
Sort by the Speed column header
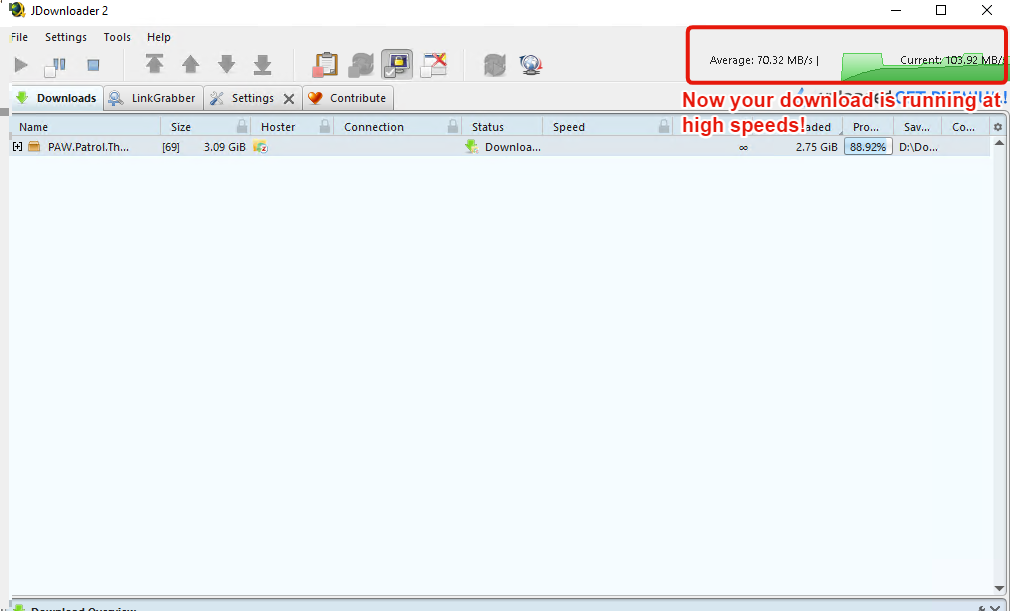[x=569, y=127]
